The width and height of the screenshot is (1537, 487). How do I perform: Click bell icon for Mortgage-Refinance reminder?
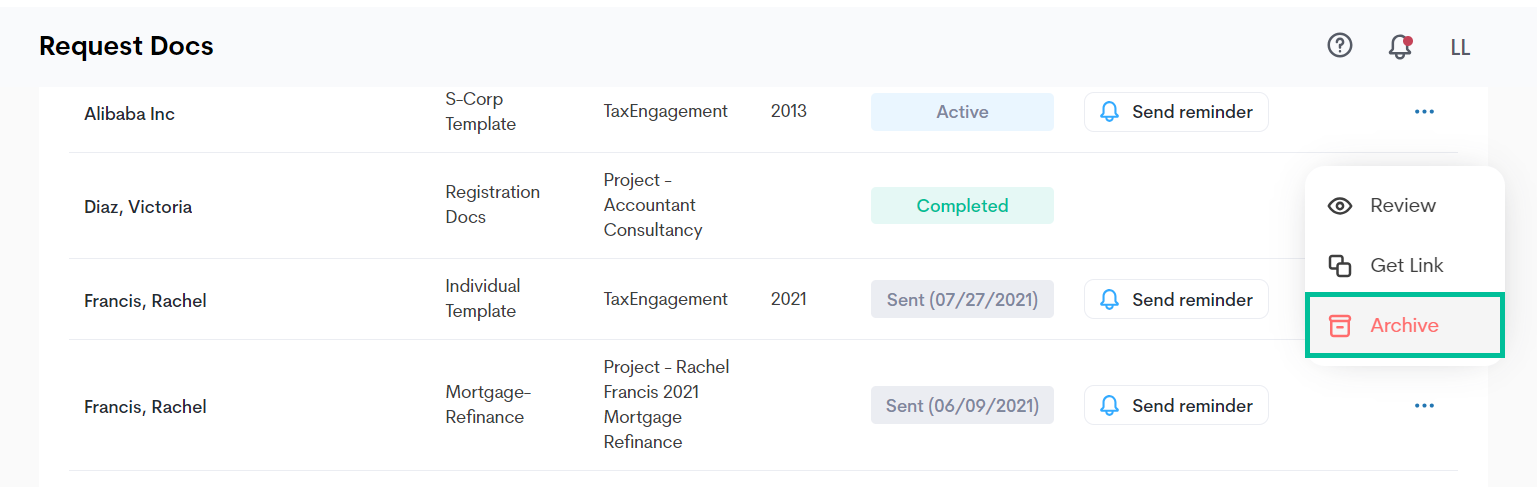1109,406
